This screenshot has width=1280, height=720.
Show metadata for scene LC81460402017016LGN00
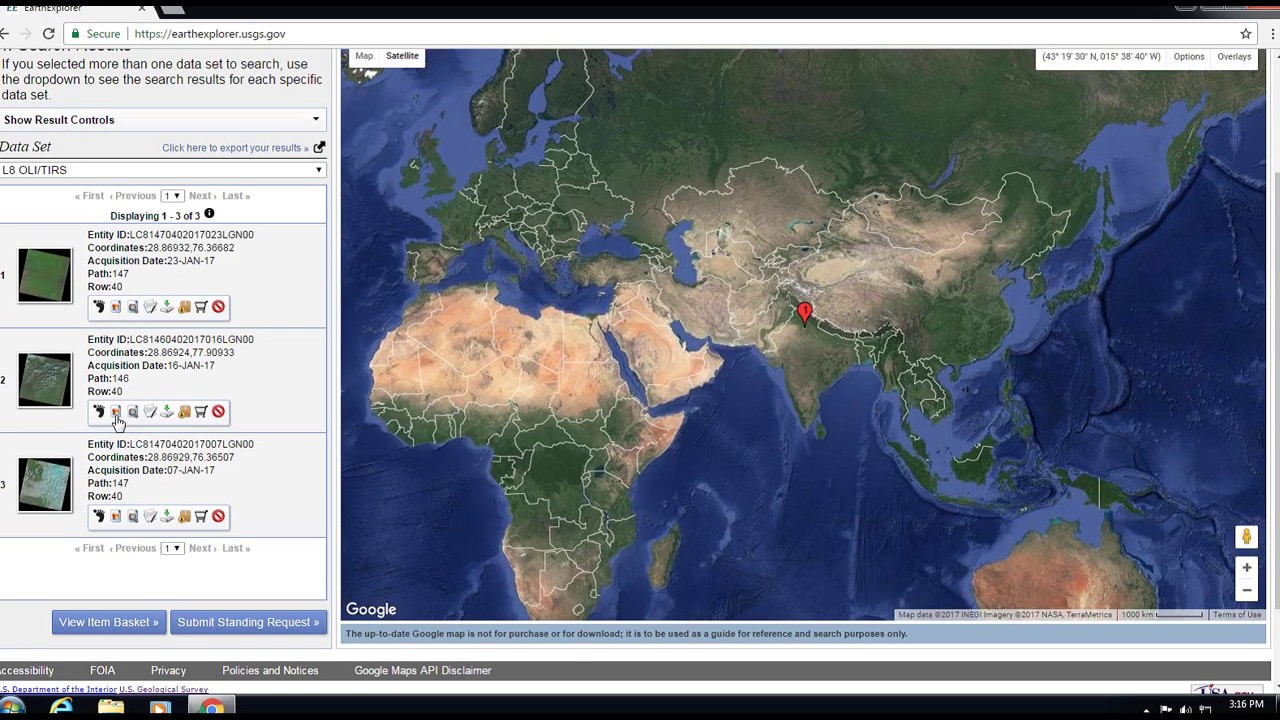point(150,412)
